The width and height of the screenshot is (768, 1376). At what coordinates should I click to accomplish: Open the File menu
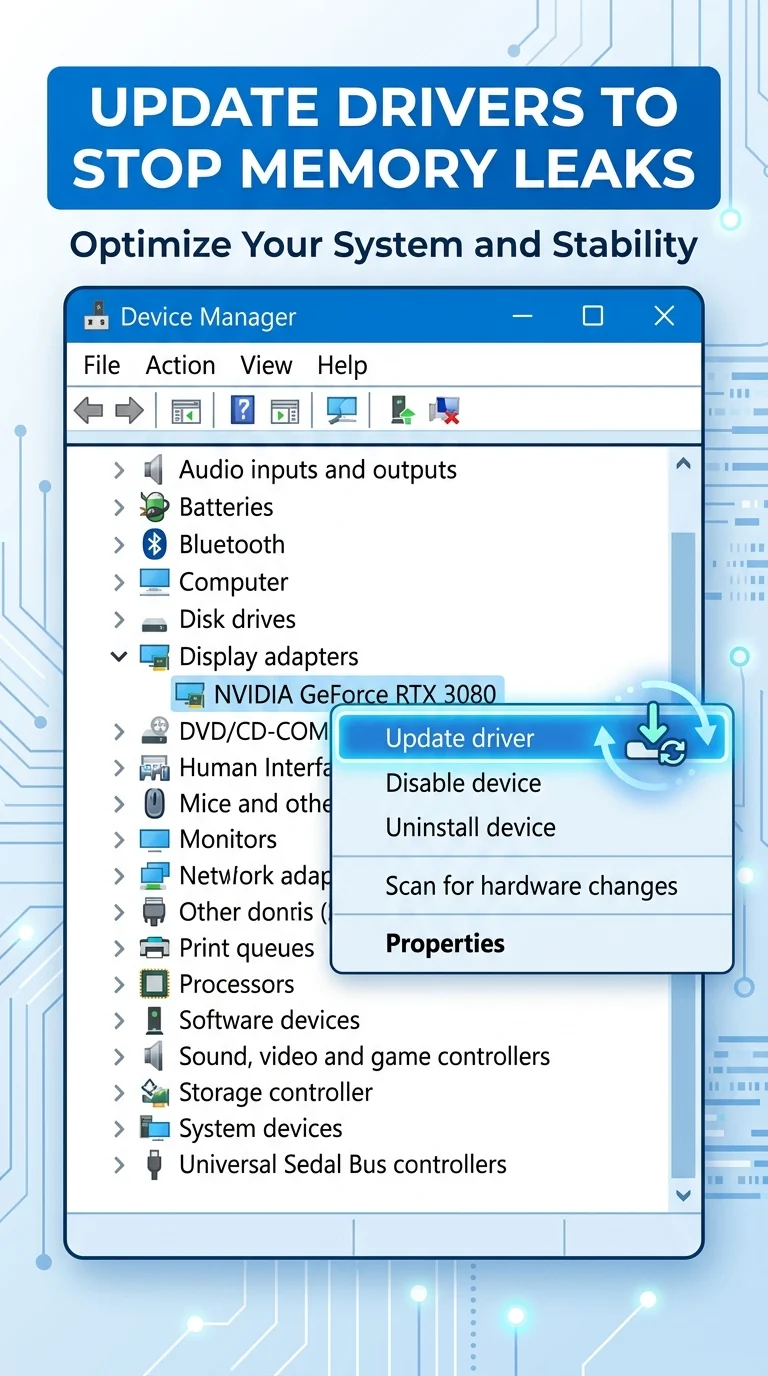pos(102,366)
